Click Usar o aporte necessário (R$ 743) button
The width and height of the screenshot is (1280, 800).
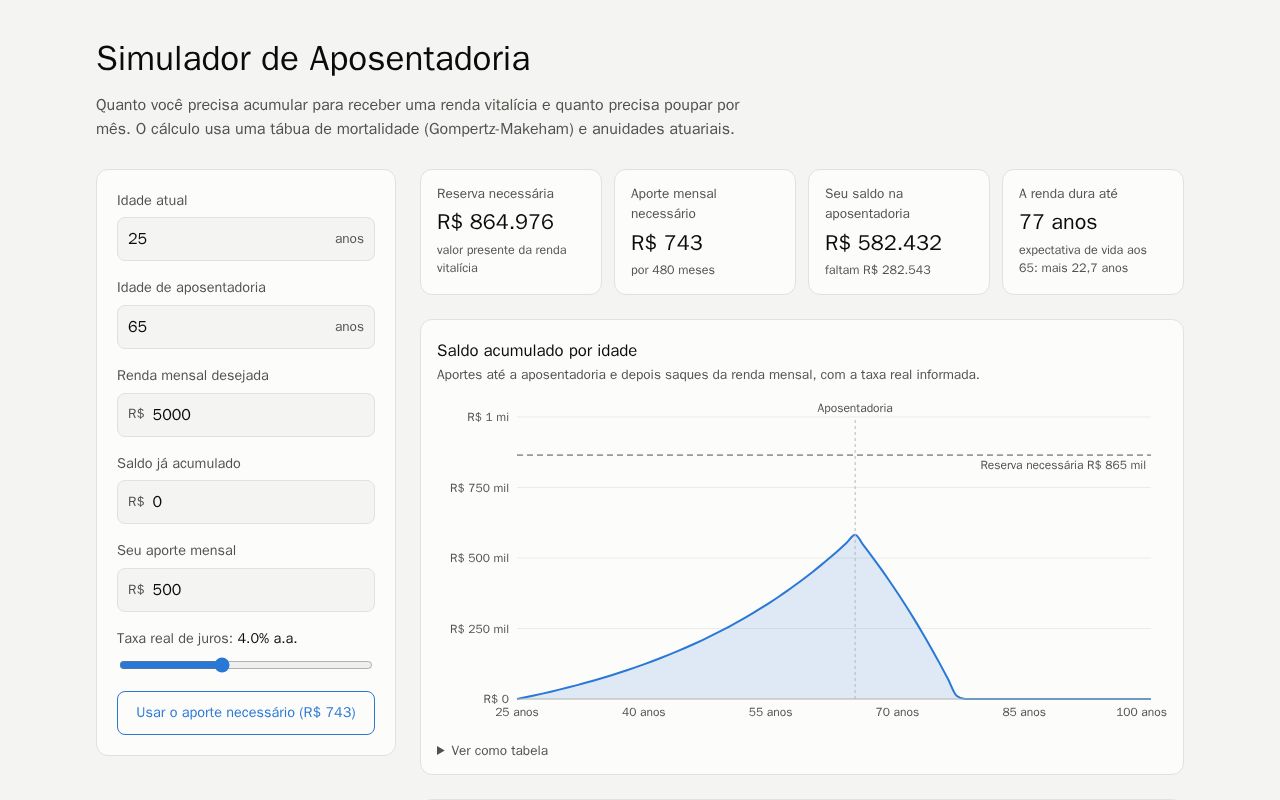point(245,713)
